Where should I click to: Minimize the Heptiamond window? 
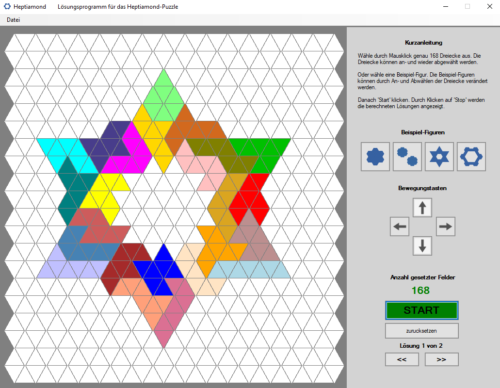(x=446, y=6)
